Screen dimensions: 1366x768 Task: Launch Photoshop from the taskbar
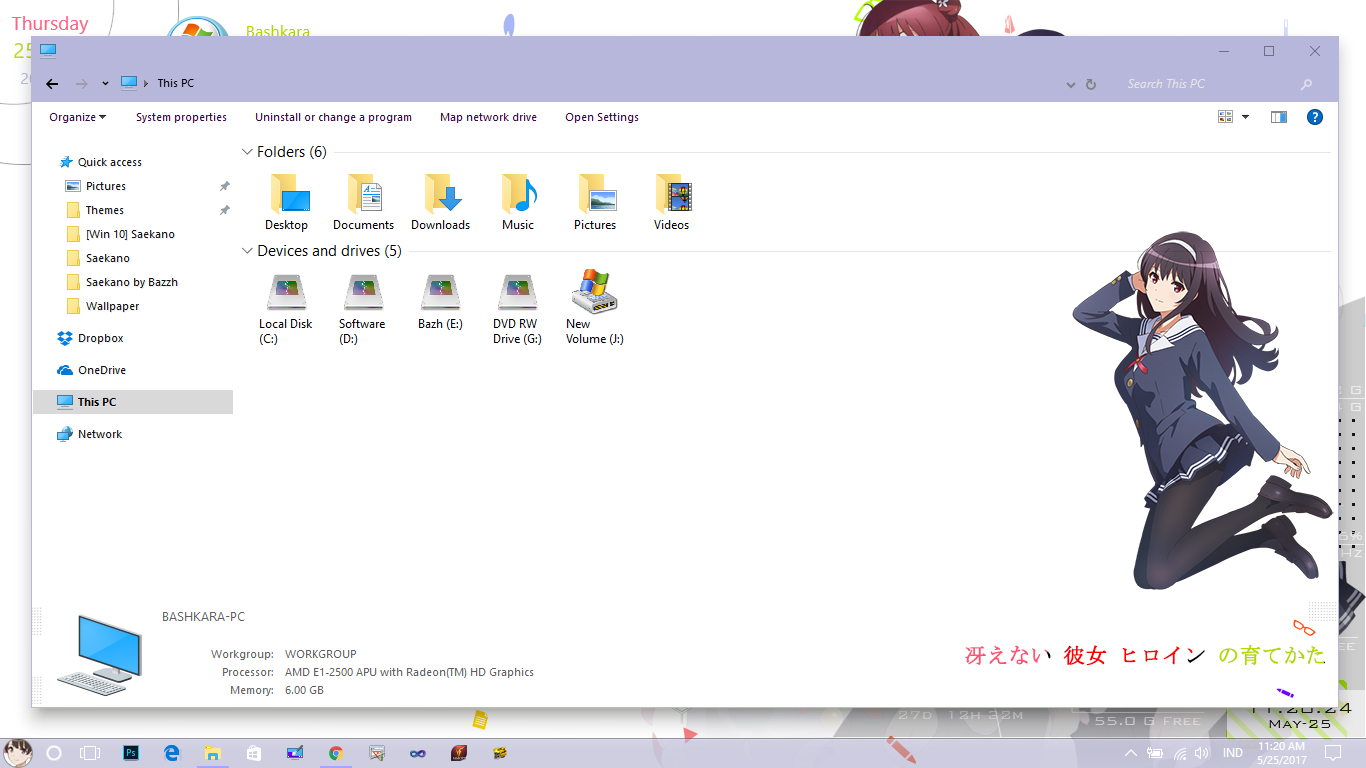(131, 753)
